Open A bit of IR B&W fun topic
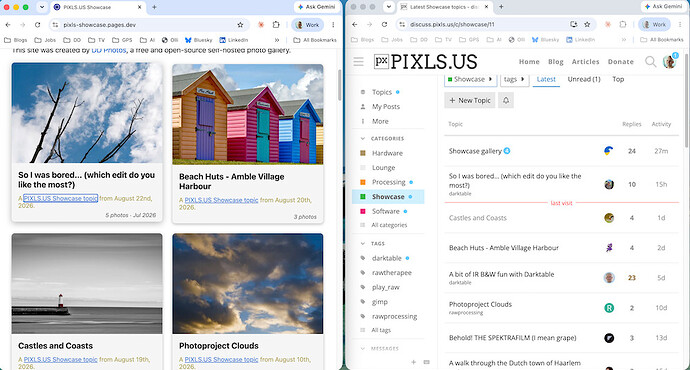This screenshot has height=370, width=690. pos(501,274)
